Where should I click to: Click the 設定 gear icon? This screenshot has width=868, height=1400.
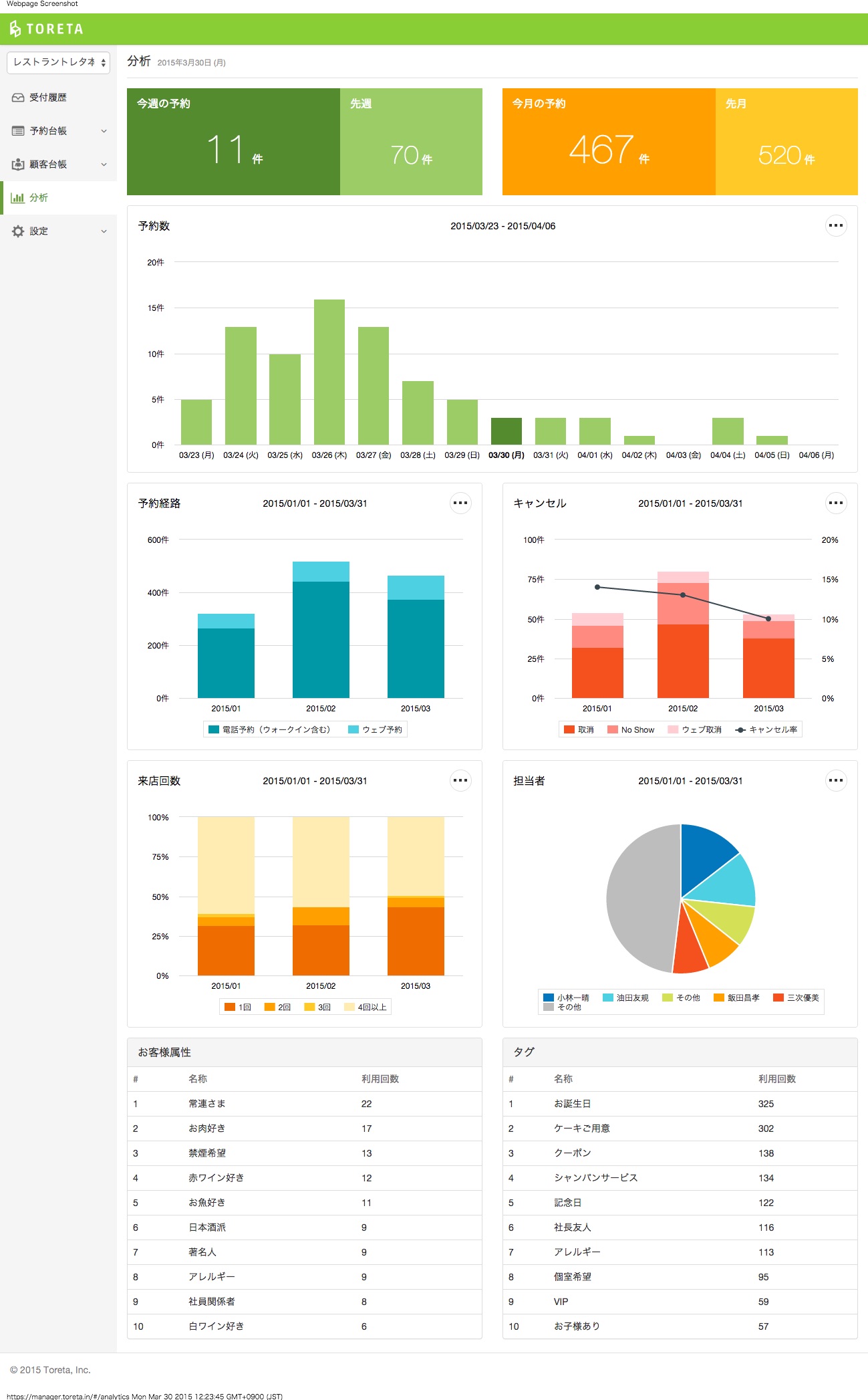[18, 231]
